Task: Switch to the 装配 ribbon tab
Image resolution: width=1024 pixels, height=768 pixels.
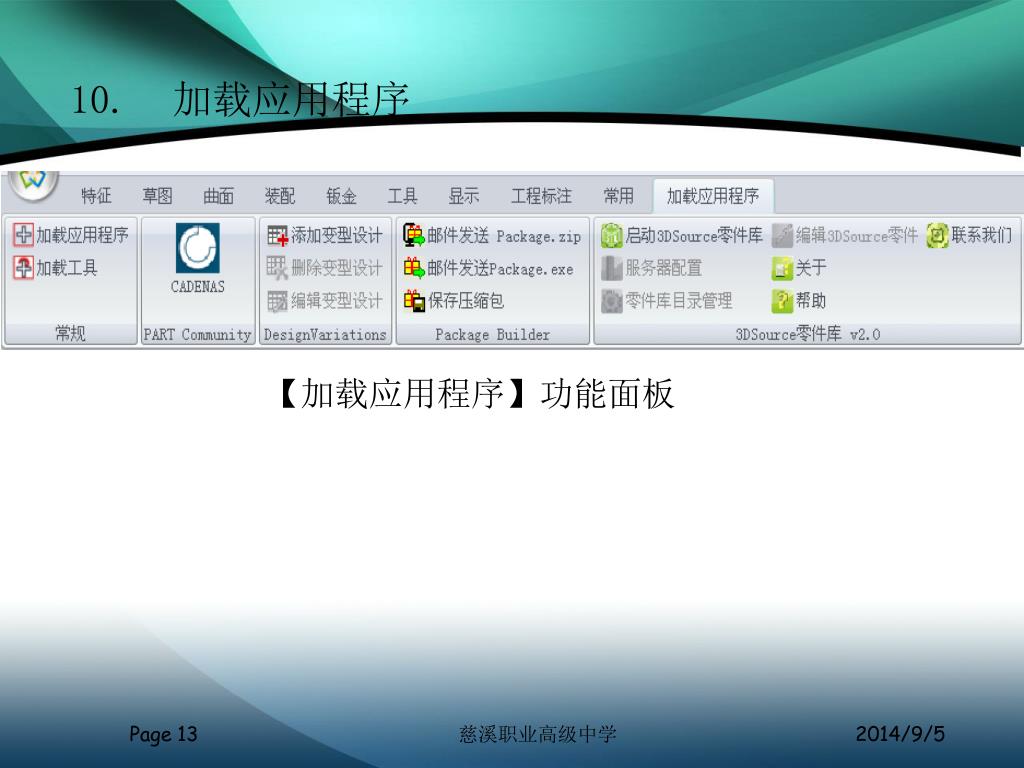Action: (x=280, y=196)
